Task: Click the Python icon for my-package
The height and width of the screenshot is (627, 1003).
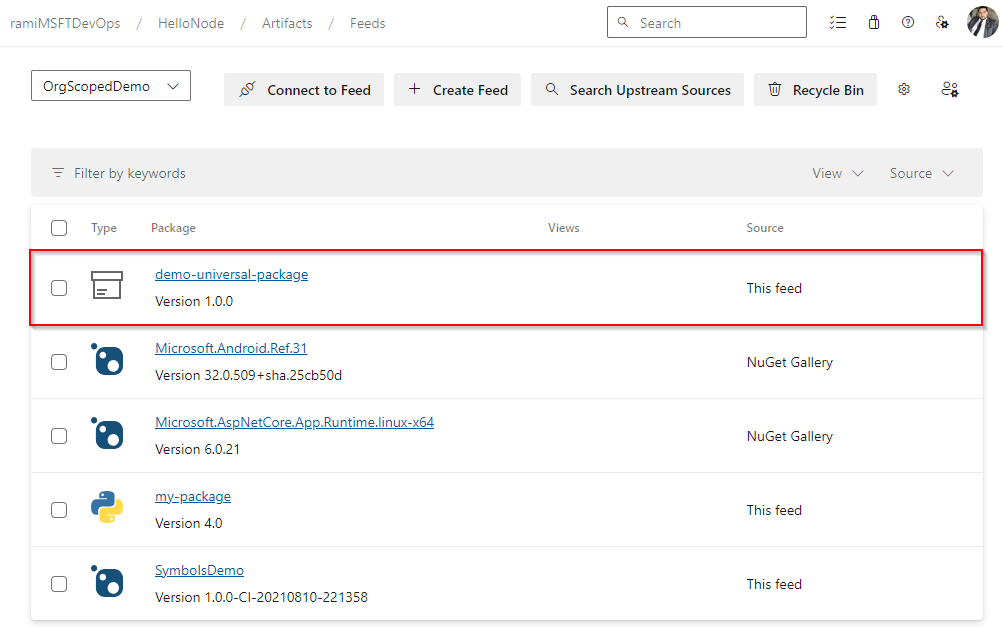Action: click(107, 509)
